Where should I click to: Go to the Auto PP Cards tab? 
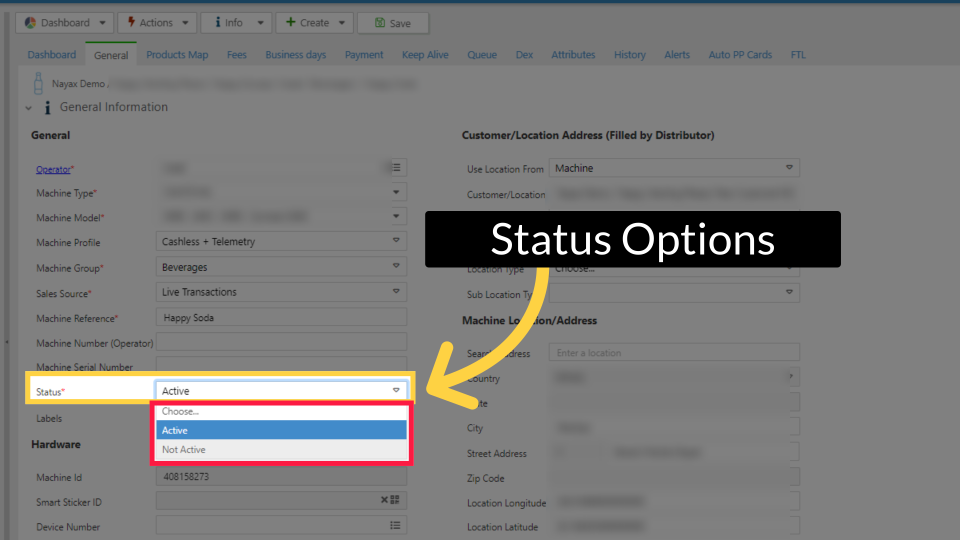pyautogui.click(x=740, y=55)
